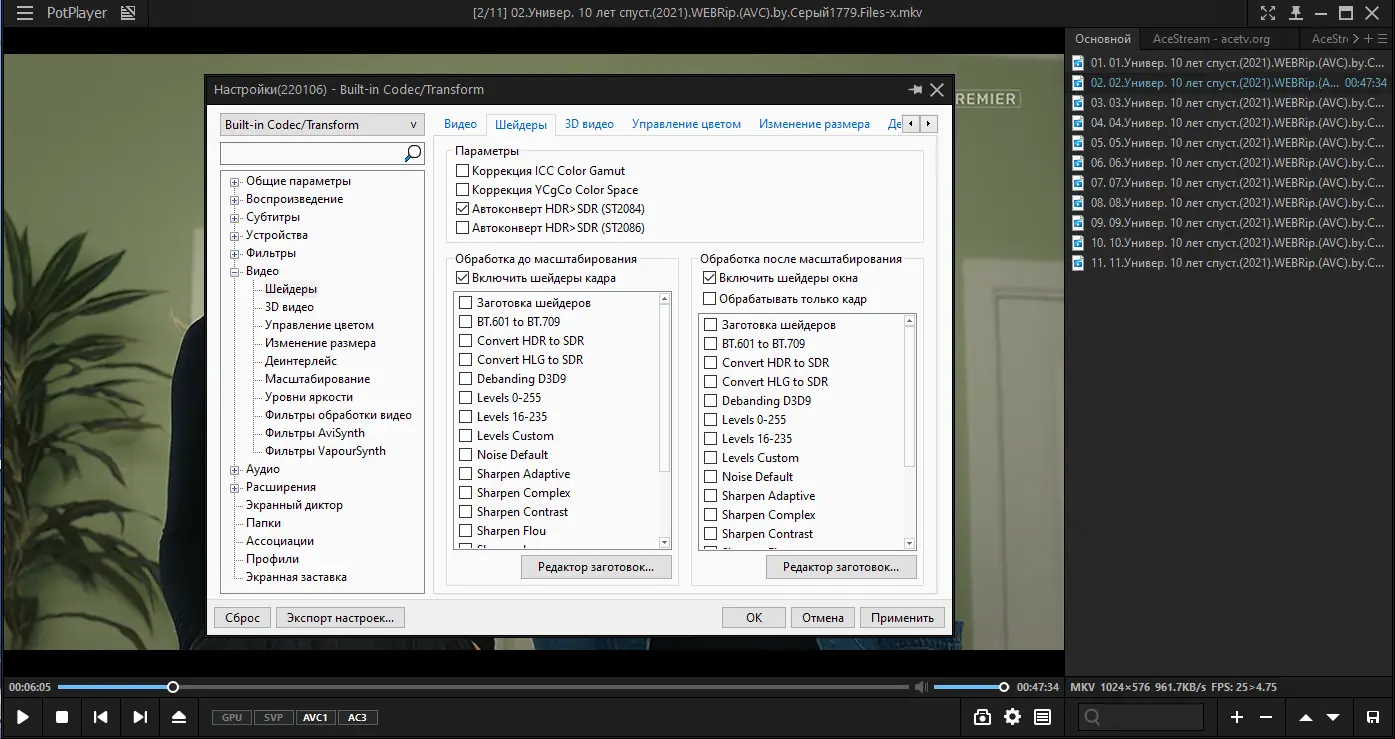Select the Основной playlist tab
The image size is (1395, 739).
click(x=1102, y=39)
